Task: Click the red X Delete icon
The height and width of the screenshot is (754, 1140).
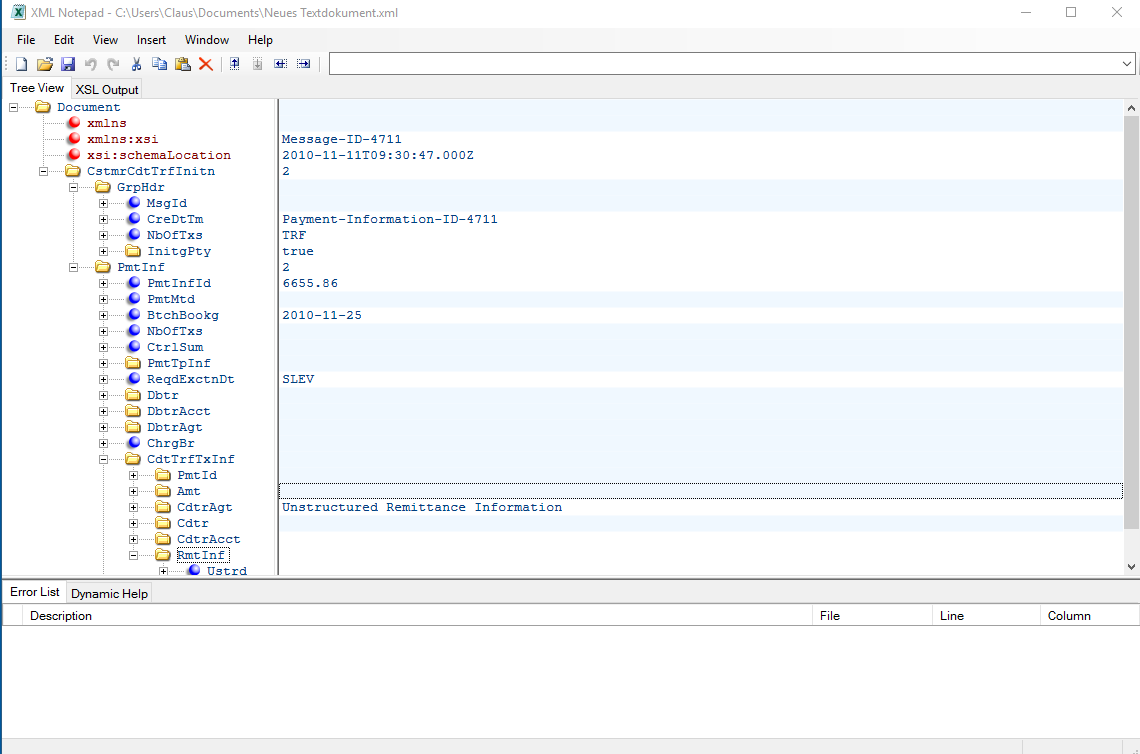Action: [x=206, y=64]
